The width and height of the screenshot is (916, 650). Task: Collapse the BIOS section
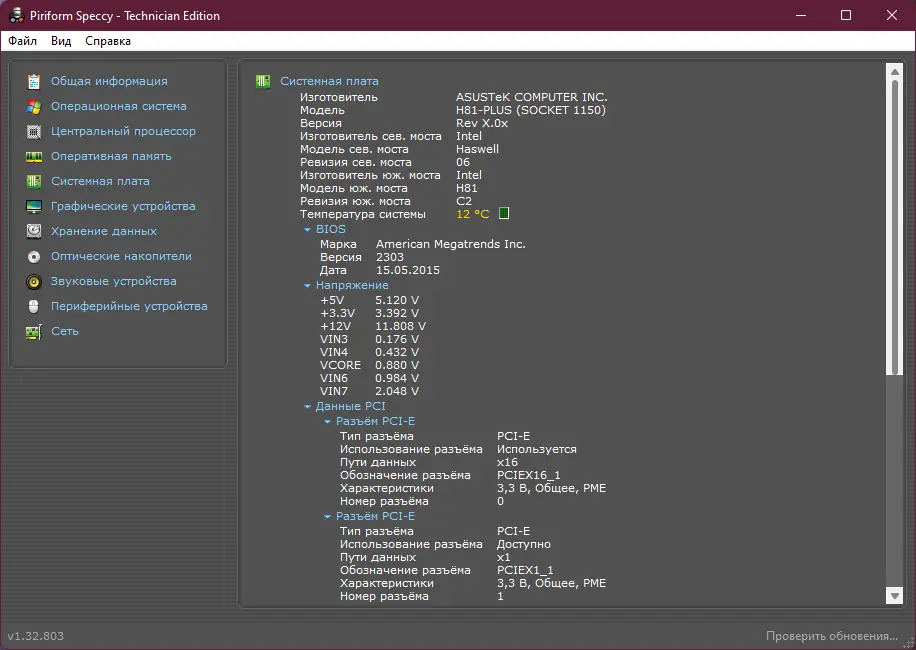coord(307,230)
